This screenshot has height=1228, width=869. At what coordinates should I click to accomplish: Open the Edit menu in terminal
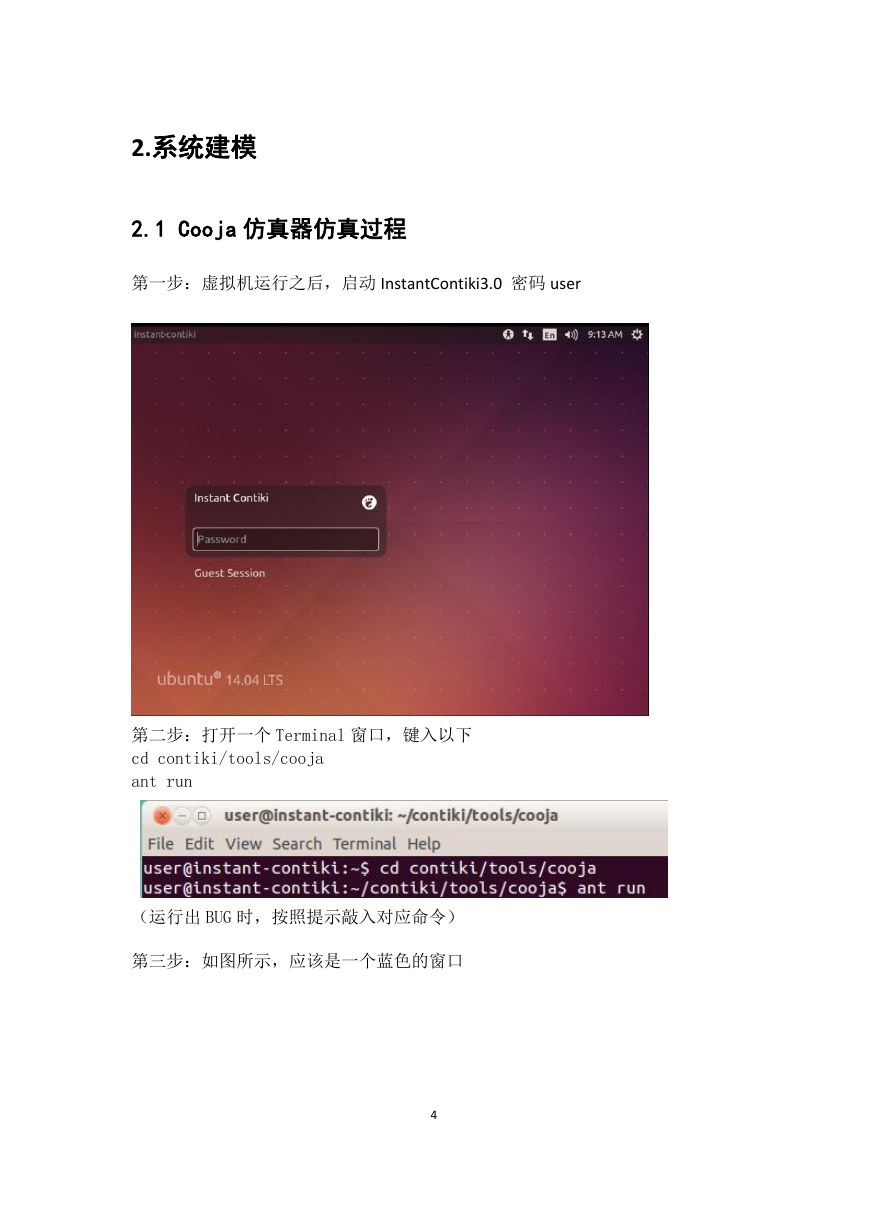[199, 843]
